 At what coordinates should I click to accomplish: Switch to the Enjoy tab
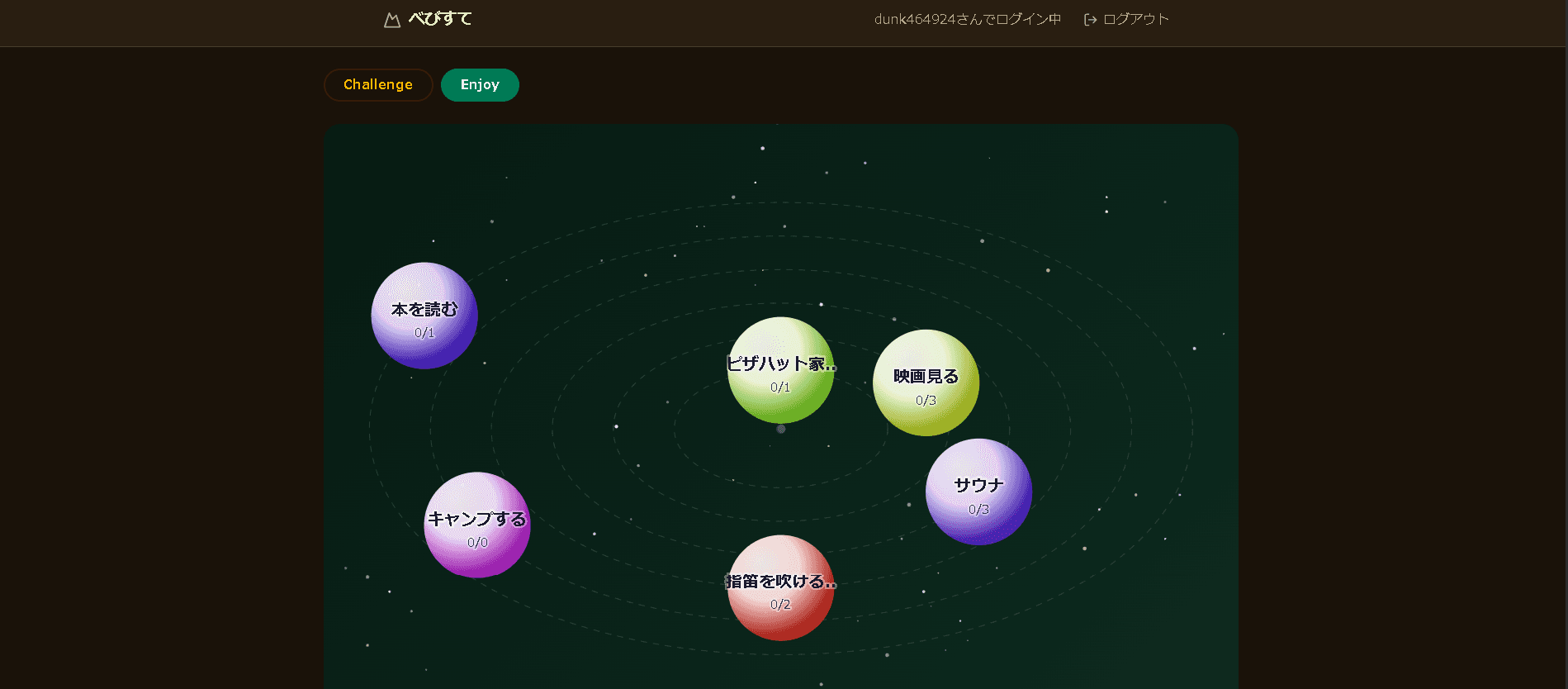480,85
